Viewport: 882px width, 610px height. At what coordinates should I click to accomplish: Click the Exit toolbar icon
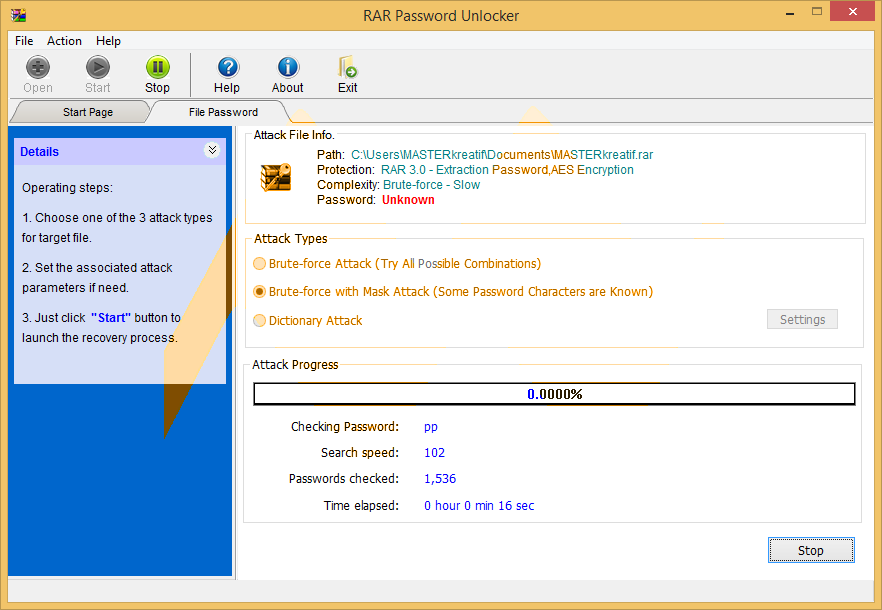[x=348, y=68]
